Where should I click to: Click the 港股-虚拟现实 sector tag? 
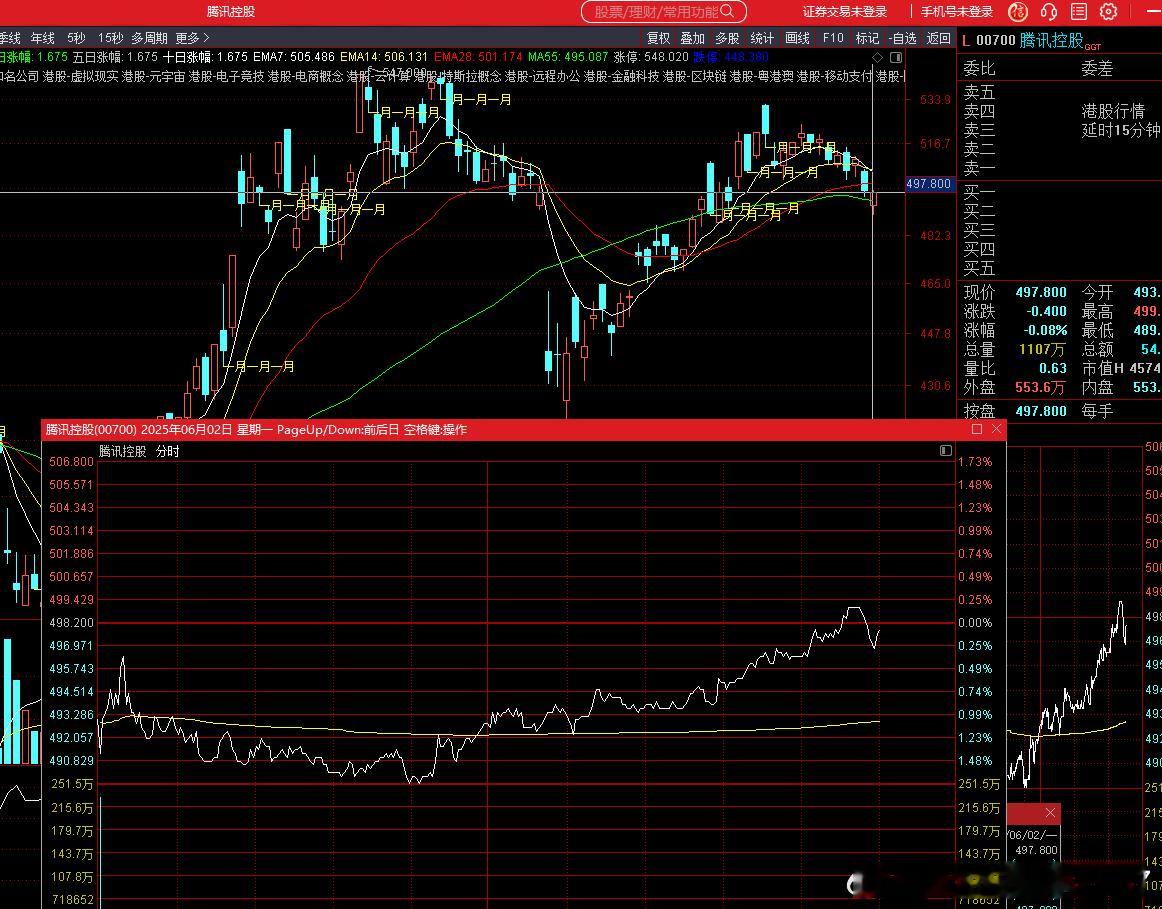(x=81, y=76)
